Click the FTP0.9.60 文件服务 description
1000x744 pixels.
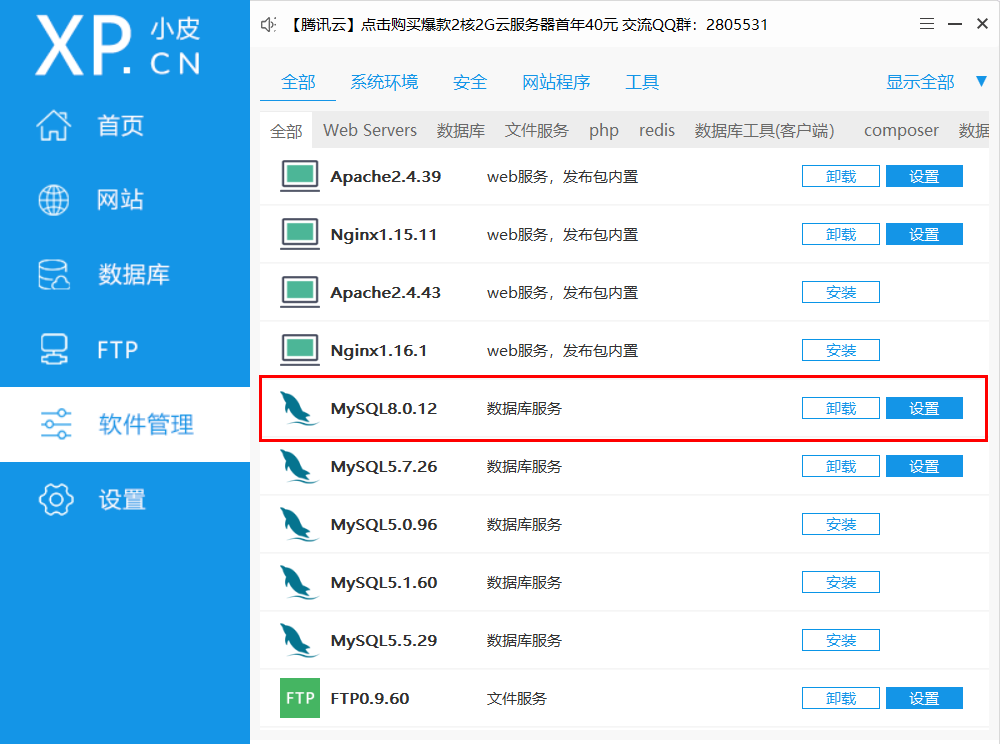[x=517, y=699]
